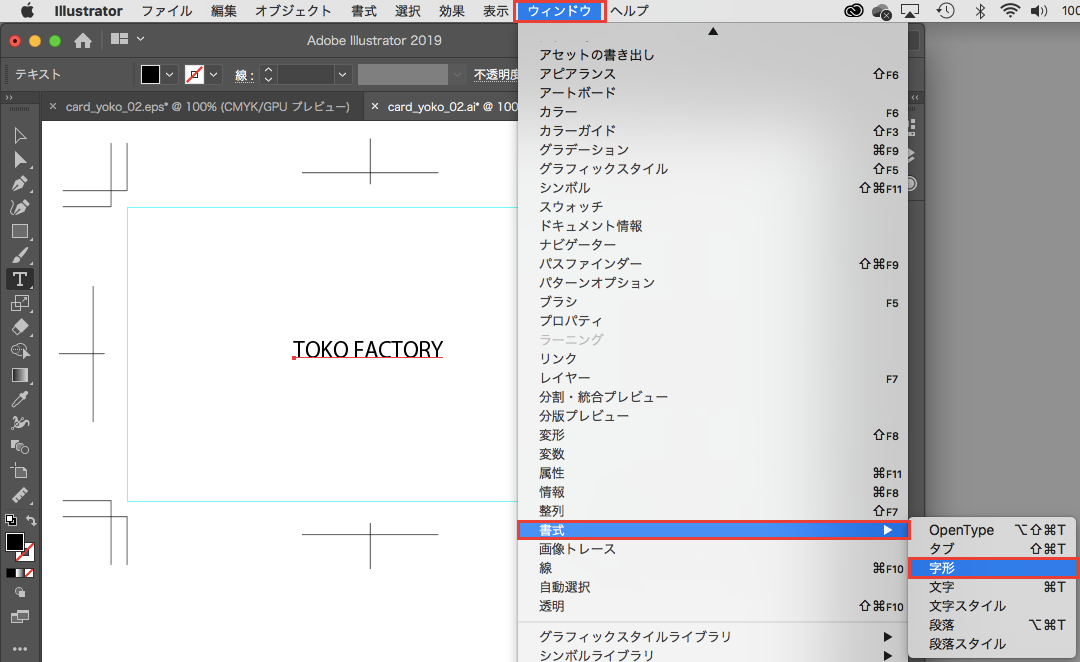Switch to the card_yoko_02.eps tab
This screenshot has width=1080, height=662.
[x=207, y=106]
